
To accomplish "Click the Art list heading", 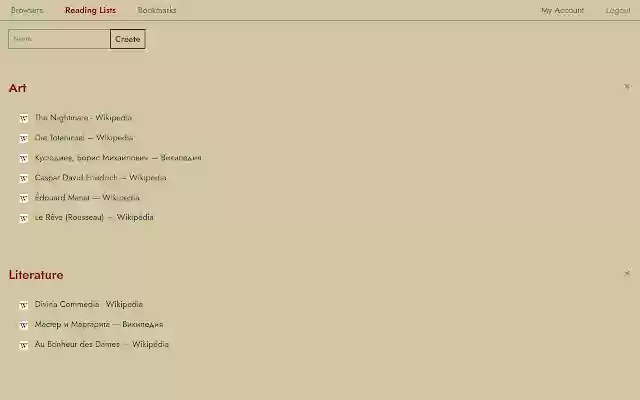I will click(18, 88).
